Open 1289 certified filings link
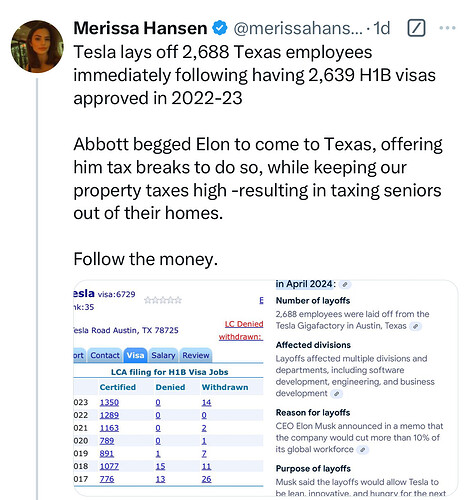 (109, 415)
